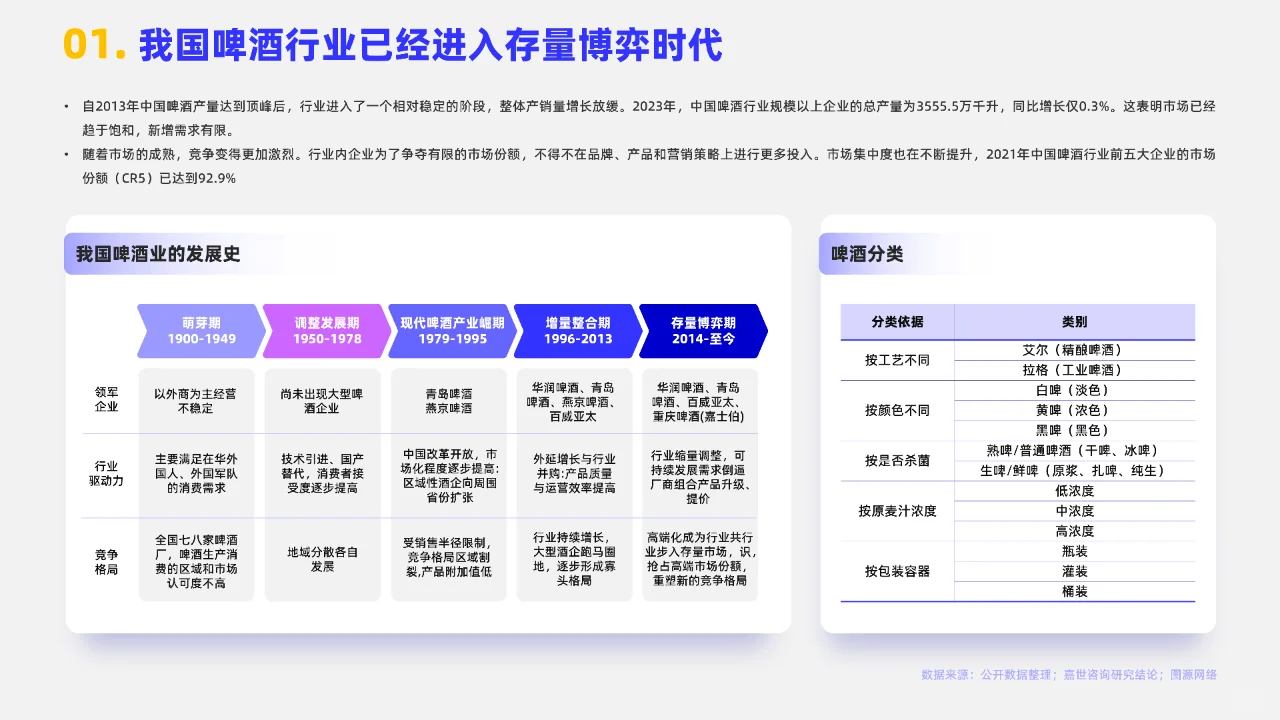The width and height of the screenshot is (1280, 720).
Task: Select the '按工艺不同' table cell
Action: pos(897,360)
